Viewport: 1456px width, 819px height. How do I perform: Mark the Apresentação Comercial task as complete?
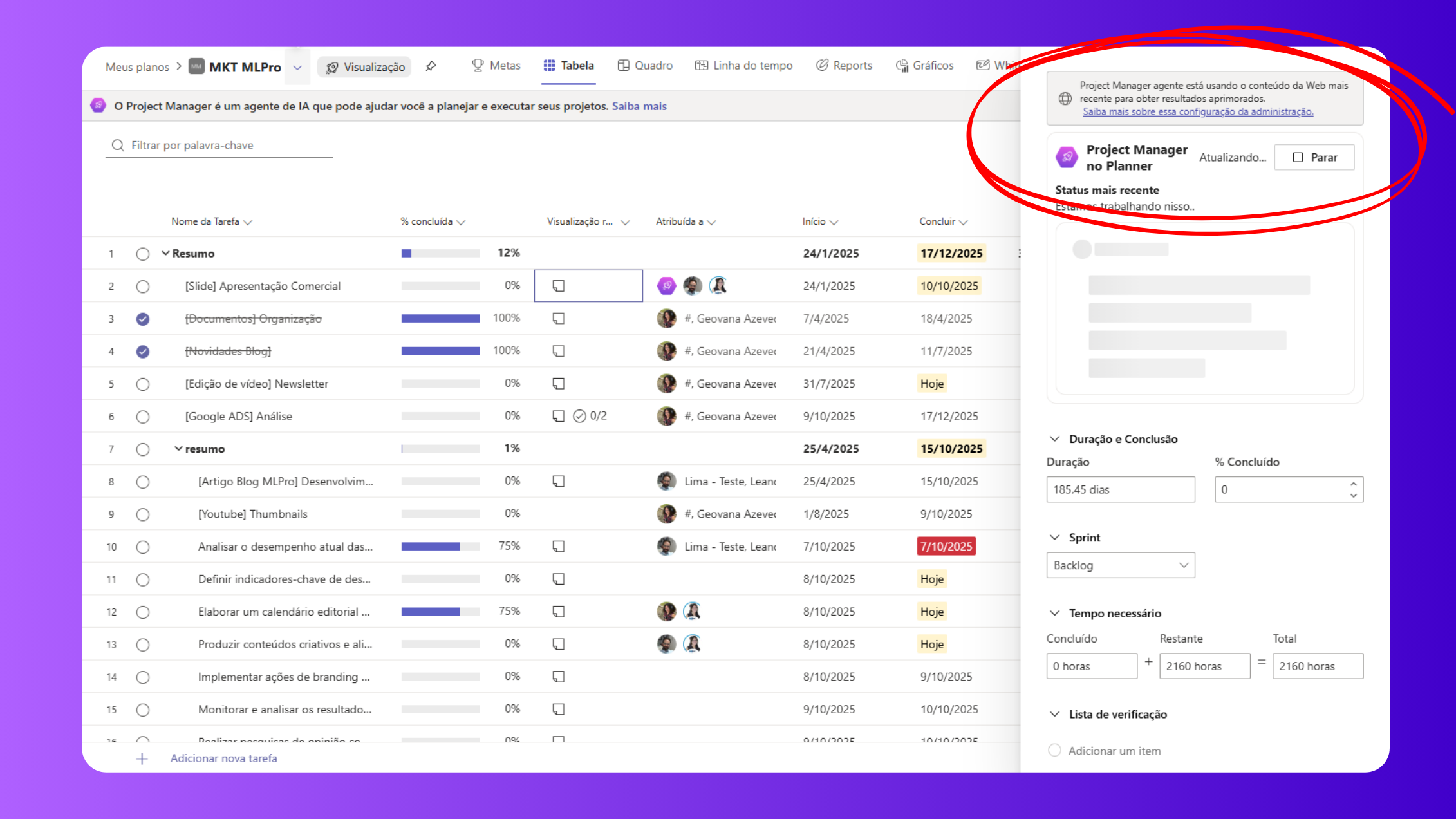click(x=143, y=287)
